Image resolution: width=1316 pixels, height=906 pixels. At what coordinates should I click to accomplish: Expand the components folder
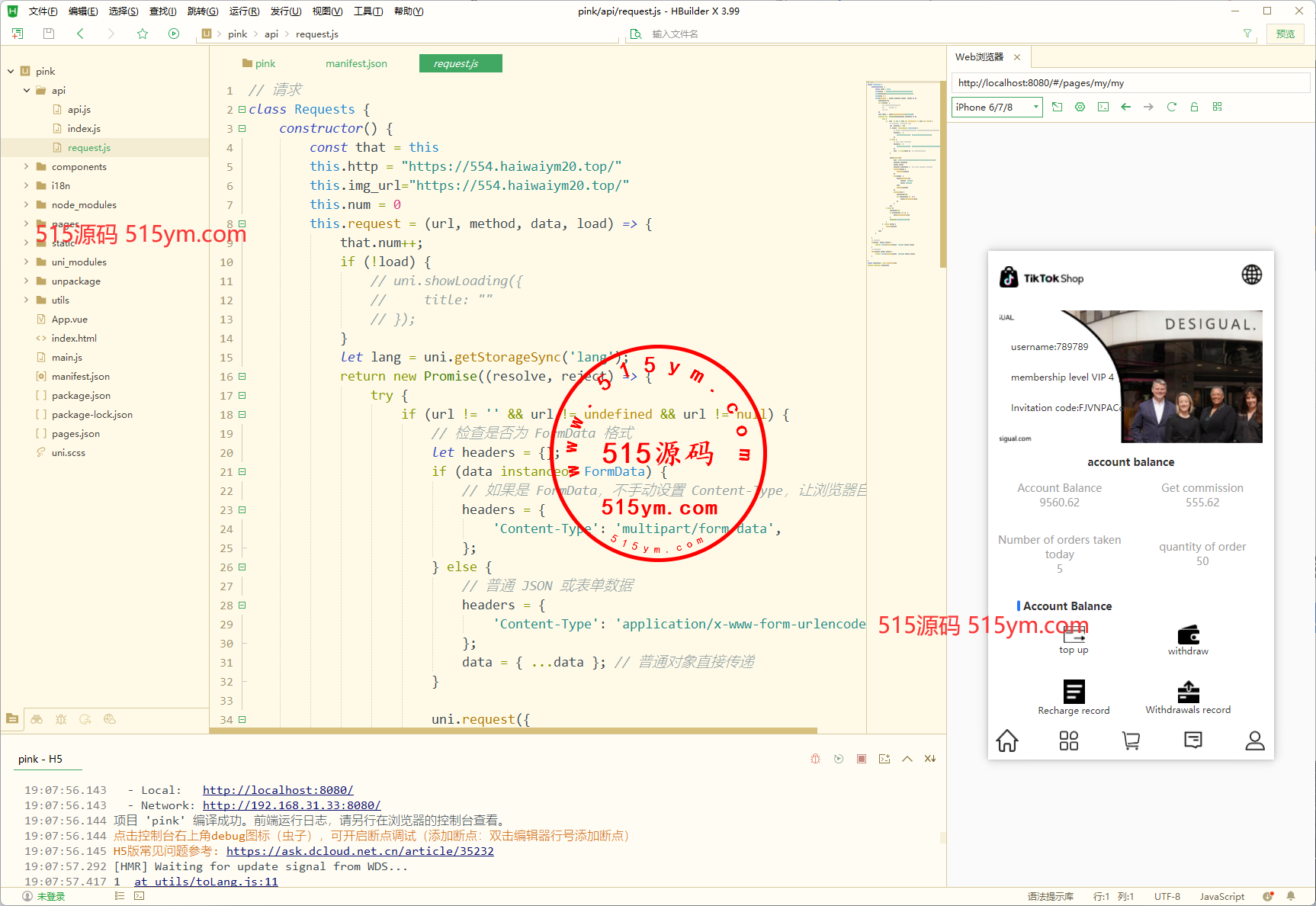(26, 166)
